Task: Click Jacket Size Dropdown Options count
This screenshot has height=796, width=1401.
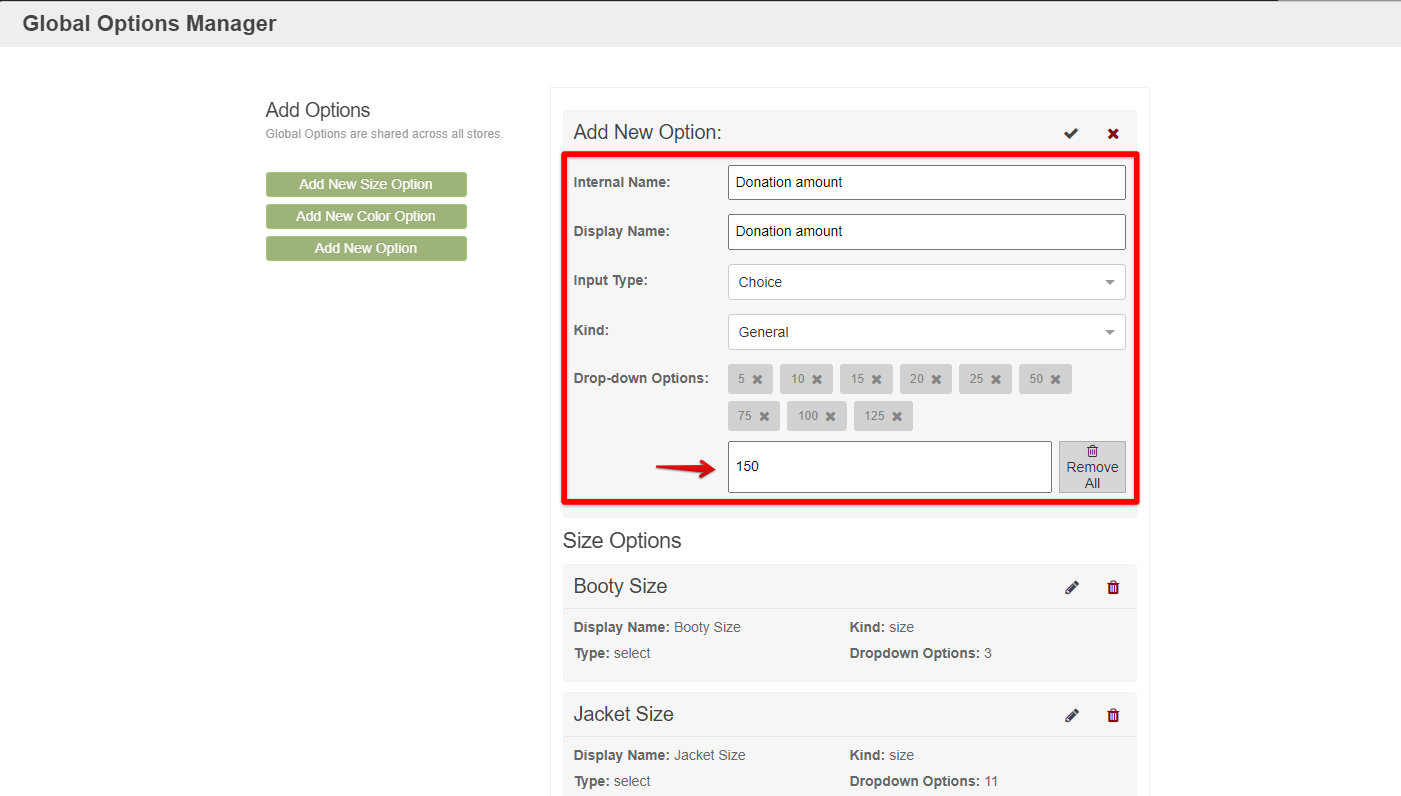Action: [x=923, y=781]
